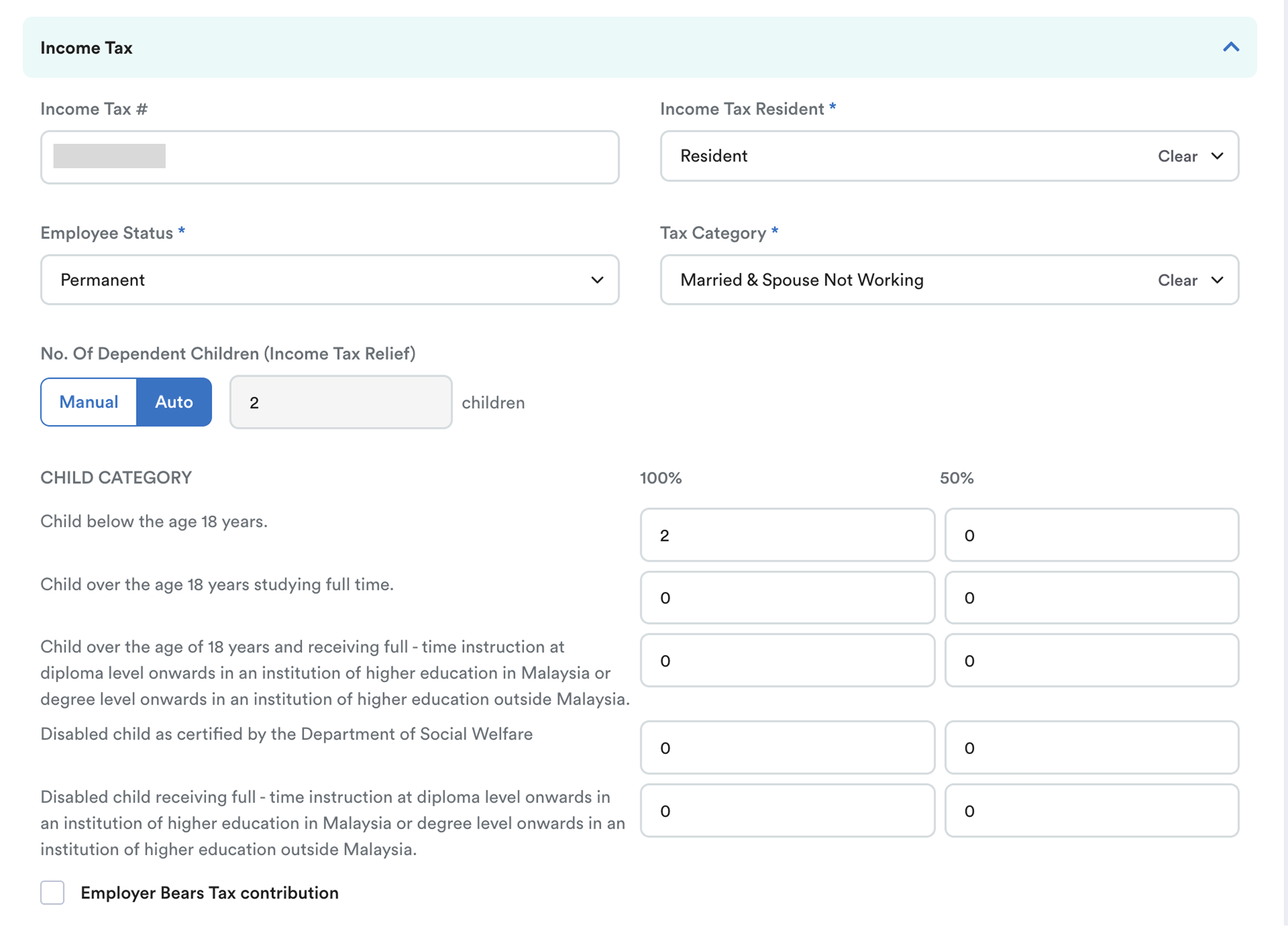
Task: Click 50% field for child studying full time
Action: click(x=1091, y=598)
